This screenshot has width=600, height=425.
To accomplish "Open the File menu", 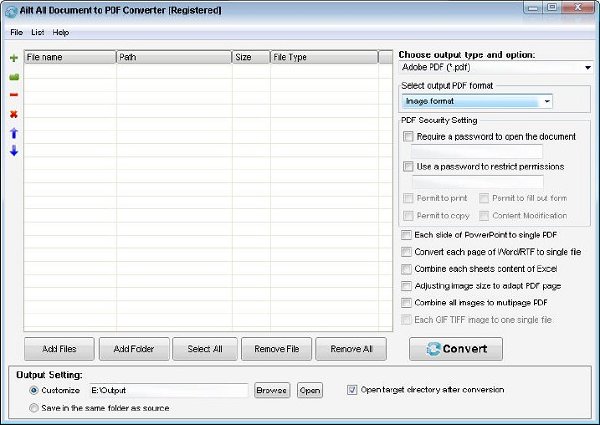I will pos(16,33).
